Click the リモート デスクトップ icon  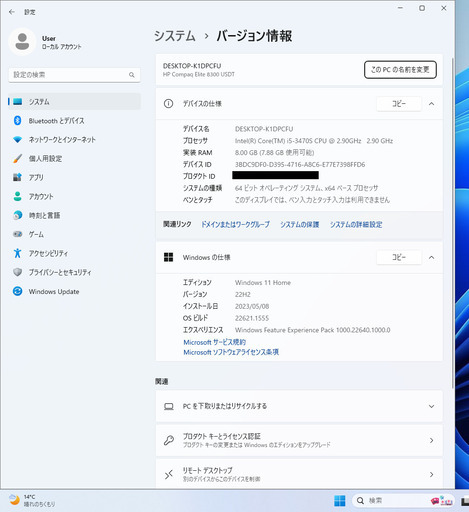[x=169, y=474]
